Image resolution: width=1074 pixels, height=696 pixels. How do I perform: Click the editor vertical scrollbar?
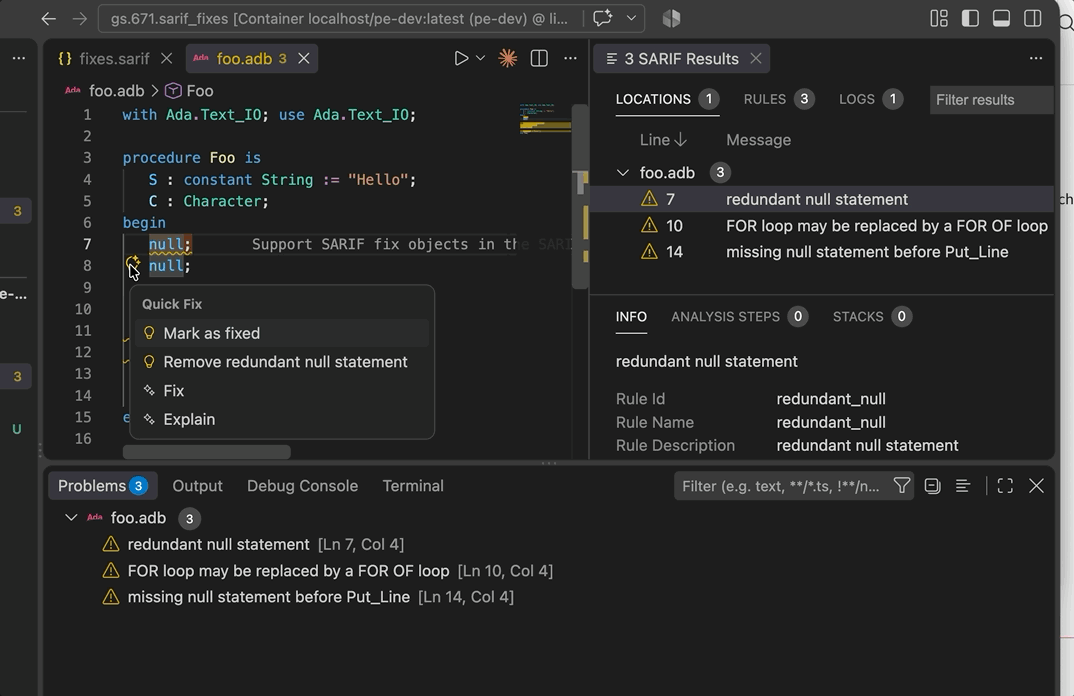point(580,196)
